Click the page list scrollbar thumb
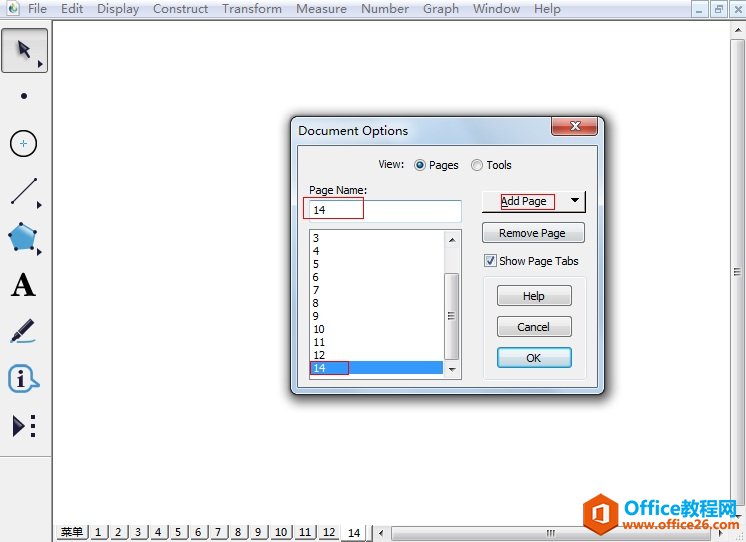746x542 pixels. [452, 316]
